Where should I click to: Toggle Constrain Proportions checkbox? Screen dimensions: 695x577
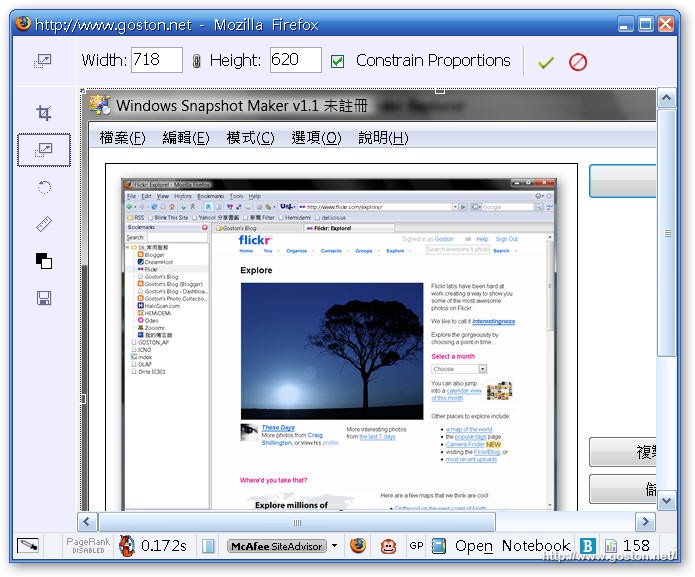coord(337,61)
